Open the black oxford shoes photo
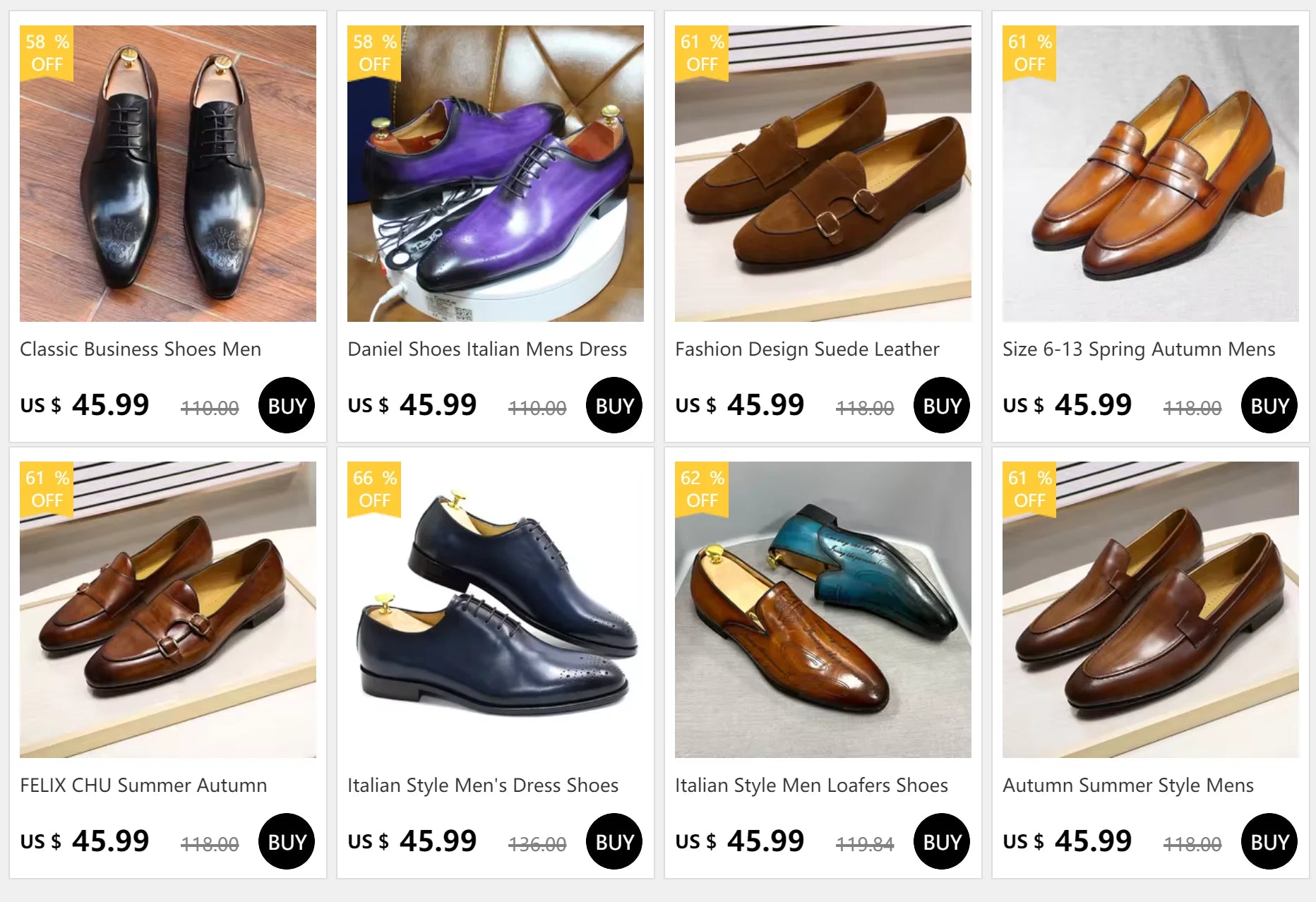 pyautogui.click(x=168, y=174)
